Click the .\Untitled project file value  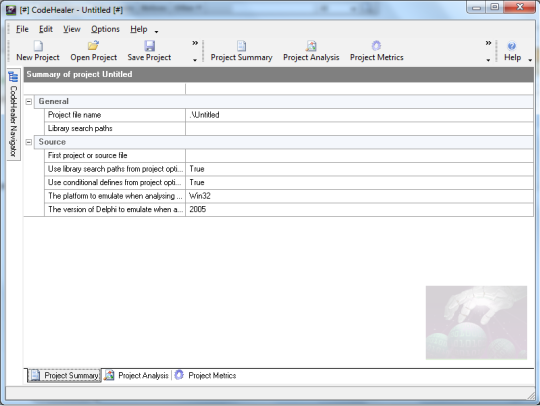tap(360, 115)
